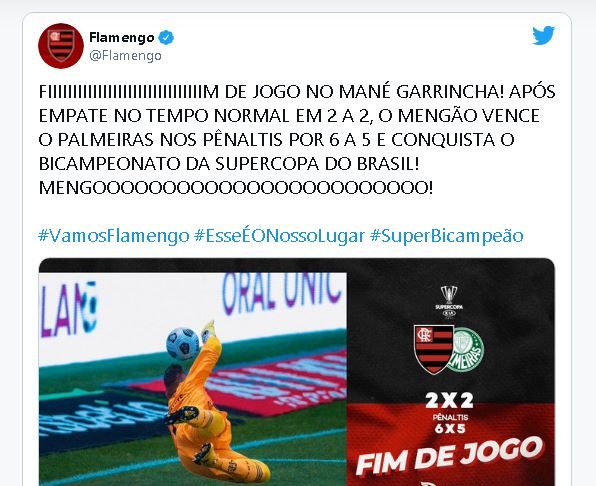Viewport: 596px width, 486px height.
Task: Click the ORAL UNIC advertising board
Action: click(281, 291)
